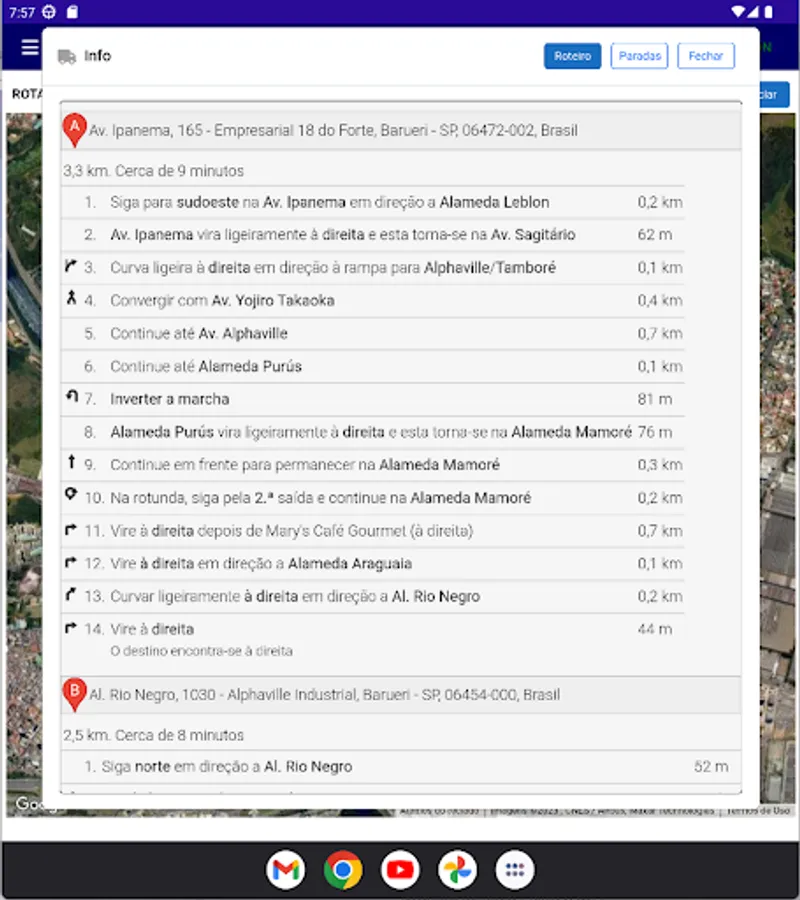Viewport: 800px width, 900px height.
Task: Select the red marker A pin
Action: coord(75,130)
